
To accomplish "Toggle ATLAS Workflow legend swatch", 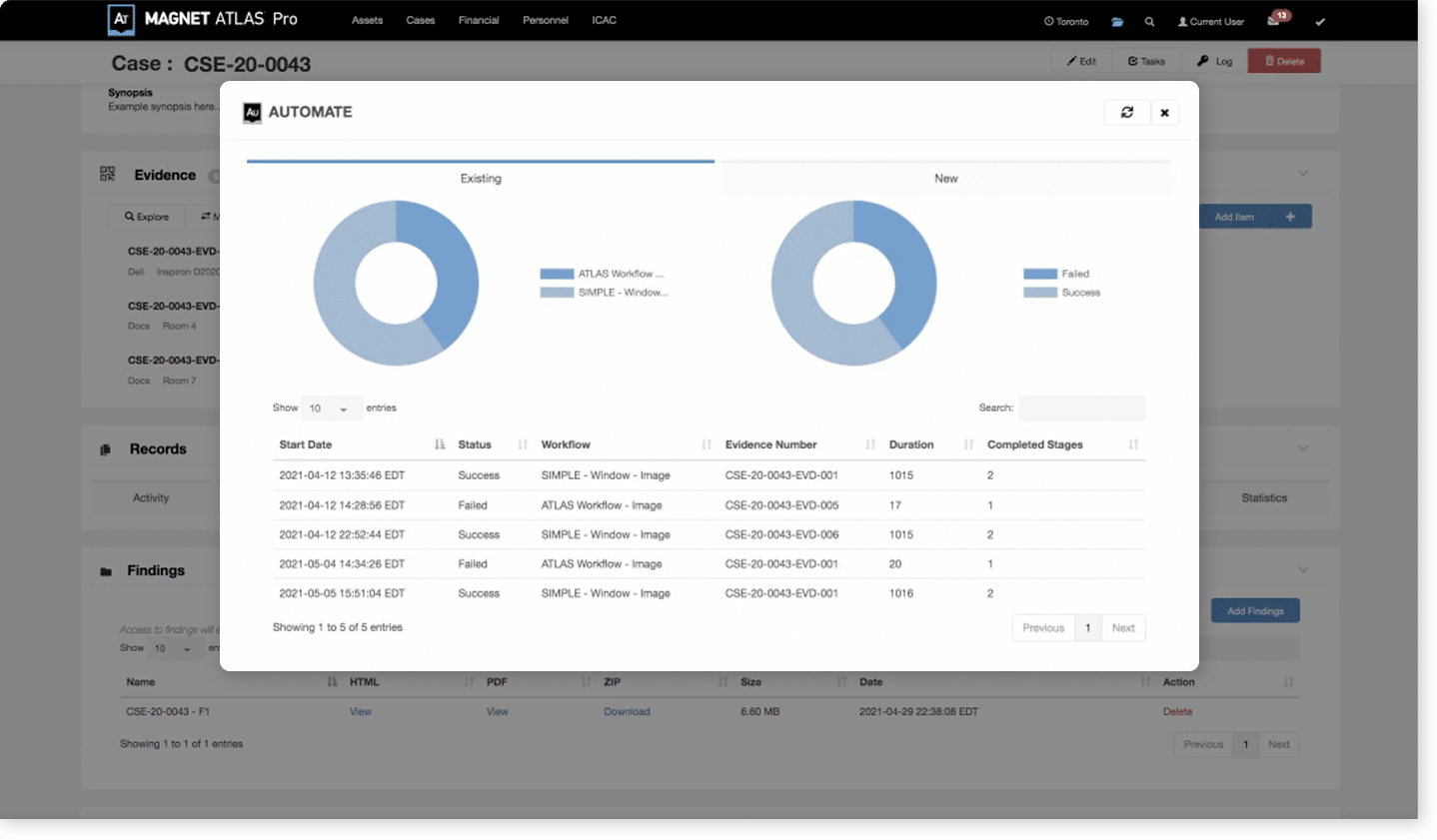I will pyautogui.click(x=557, y=274).
